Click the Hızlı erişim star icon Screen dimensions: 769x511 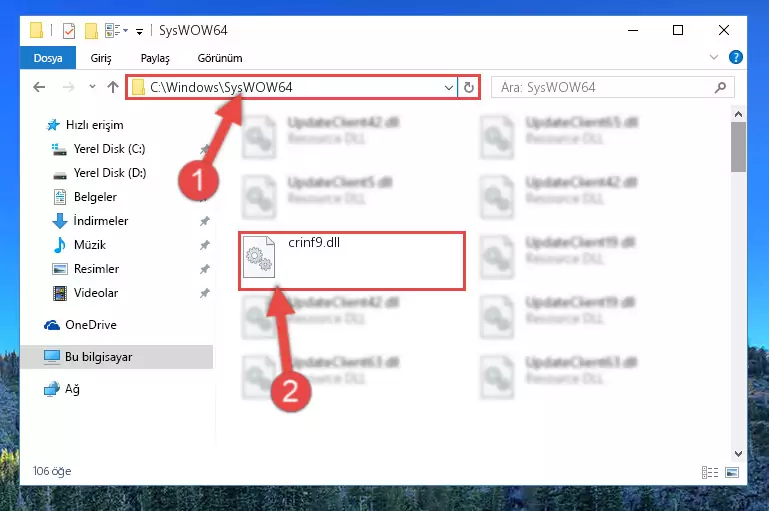(x=53, y=125)
